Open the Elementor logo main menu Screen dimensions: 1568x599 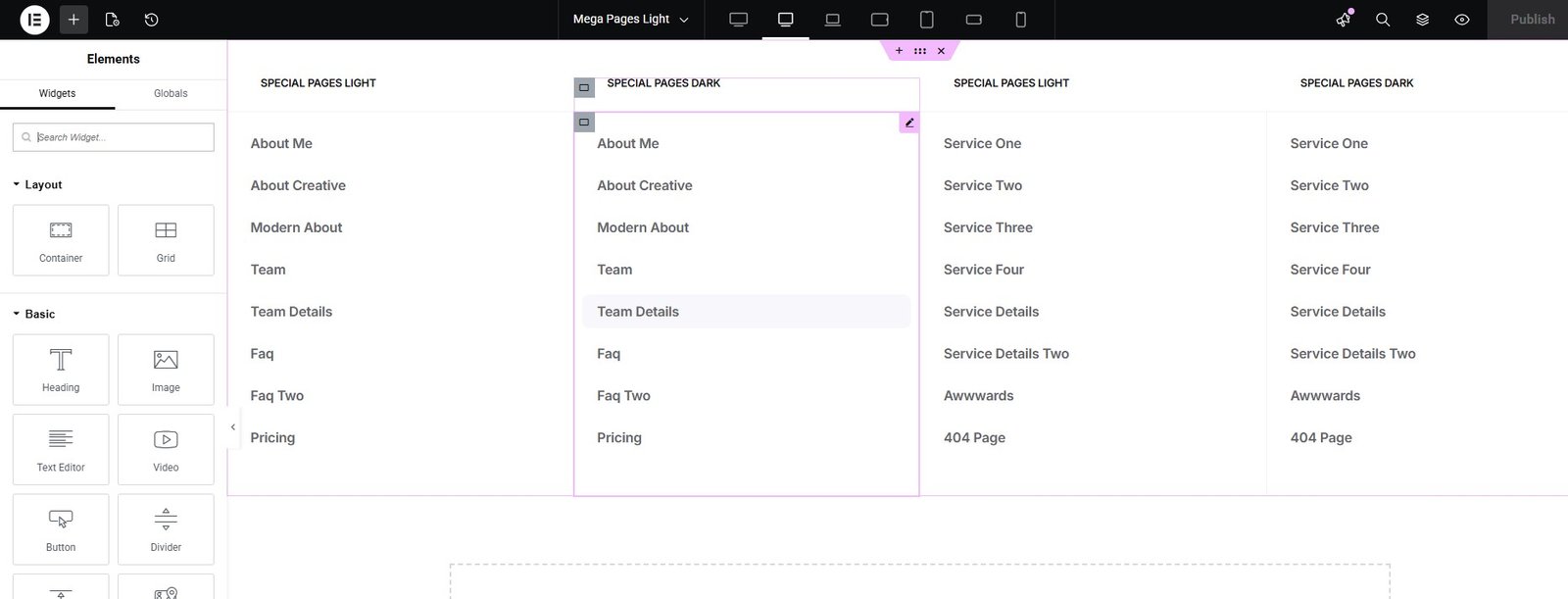(x=34, y=20)
